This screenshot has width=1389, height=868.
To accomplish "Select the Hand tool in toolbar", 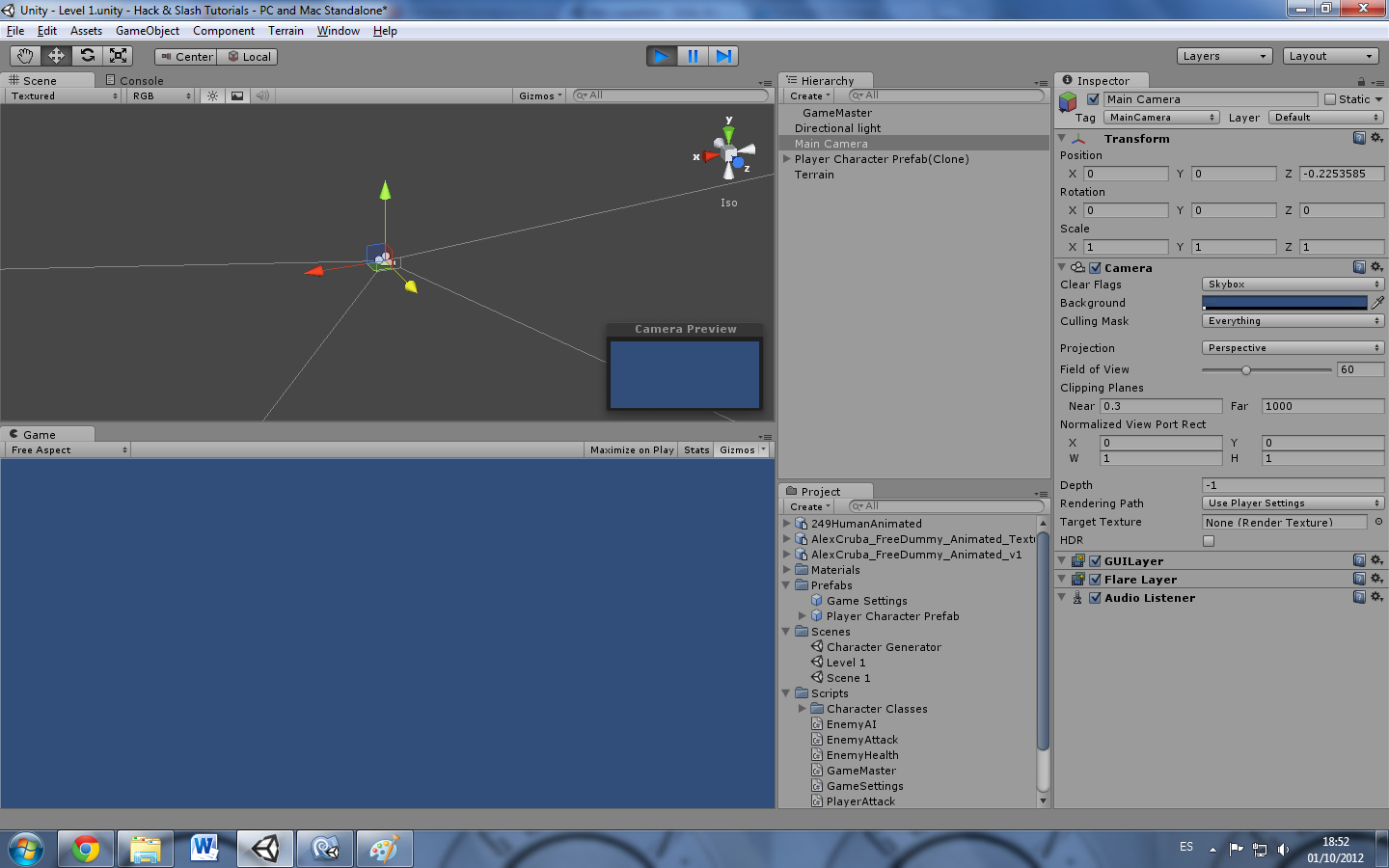I will coord(25,56).
